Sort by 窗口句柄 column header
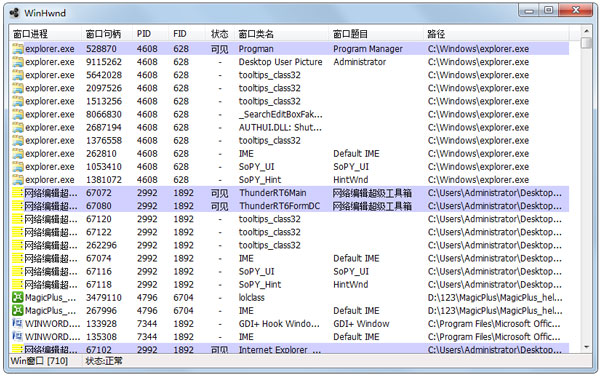Image resolution: width=600 pixels, height=376 pixels. 107,34
